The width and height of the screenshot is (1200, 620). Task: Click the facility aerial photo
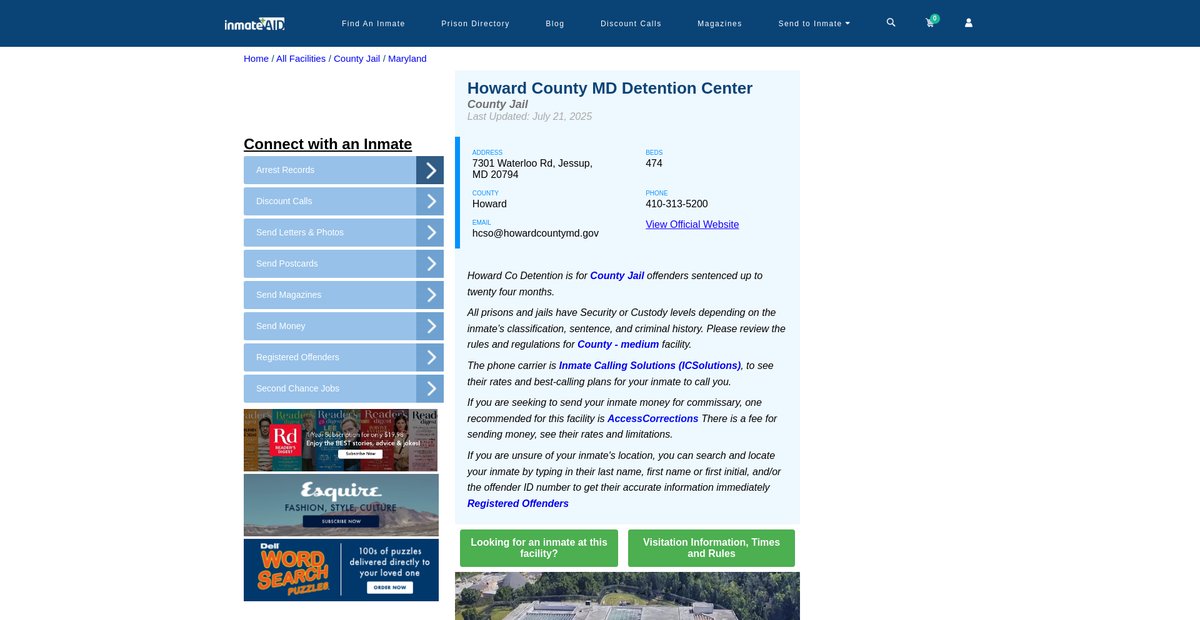tap(627, 596)
